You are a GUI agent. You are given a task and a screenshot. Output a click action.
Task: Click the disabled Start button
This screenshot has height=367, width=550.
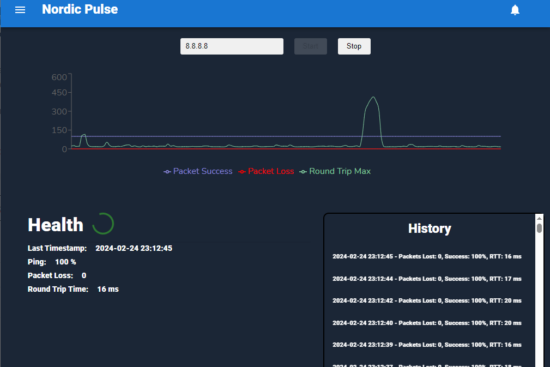click(x=310, y=46)
